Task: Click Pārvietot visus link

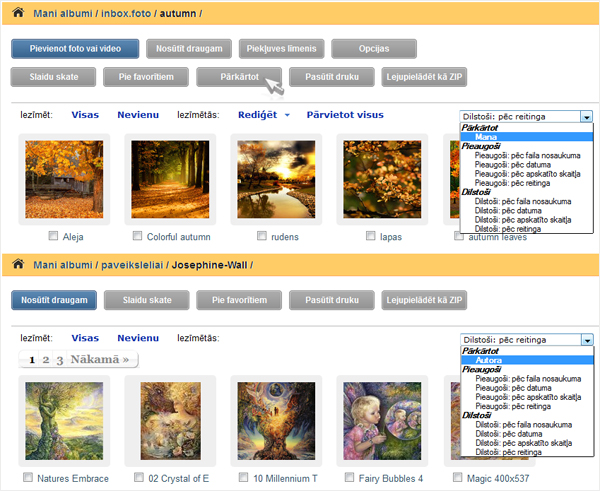Action: (345, 115)
